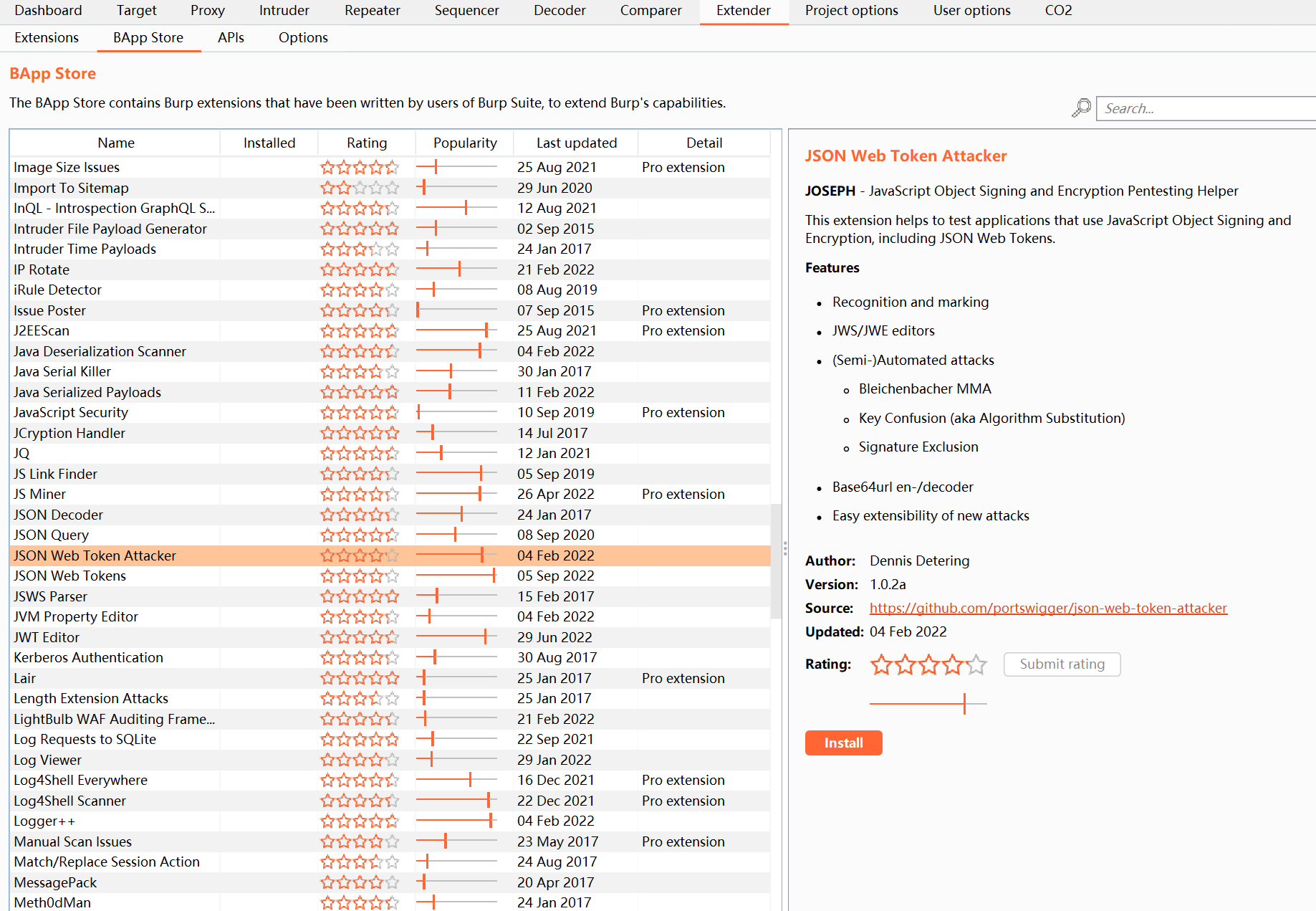Click the popularity bar of the JSON Web Tokens row
Screen dimensions: 1316x911
456,576
